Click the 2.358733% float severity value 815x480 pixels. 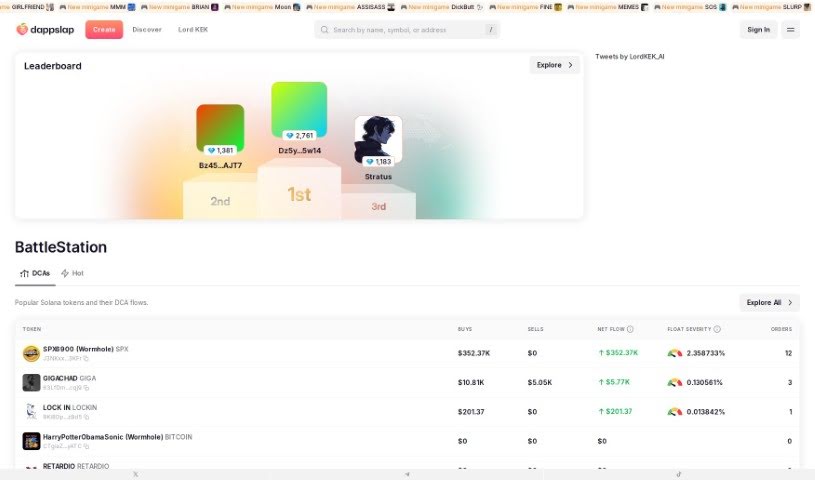(705, 353)
